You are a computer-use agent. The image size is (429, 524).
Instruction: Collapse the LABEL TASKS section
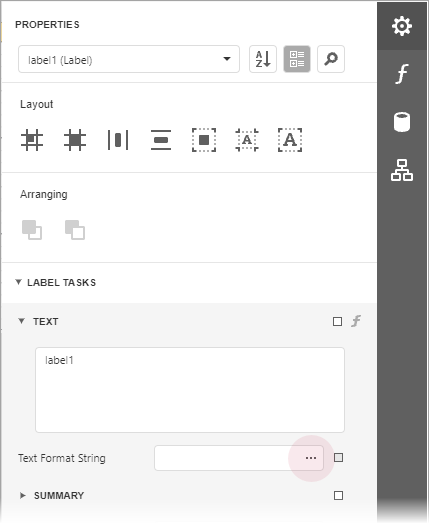point(19,282)
